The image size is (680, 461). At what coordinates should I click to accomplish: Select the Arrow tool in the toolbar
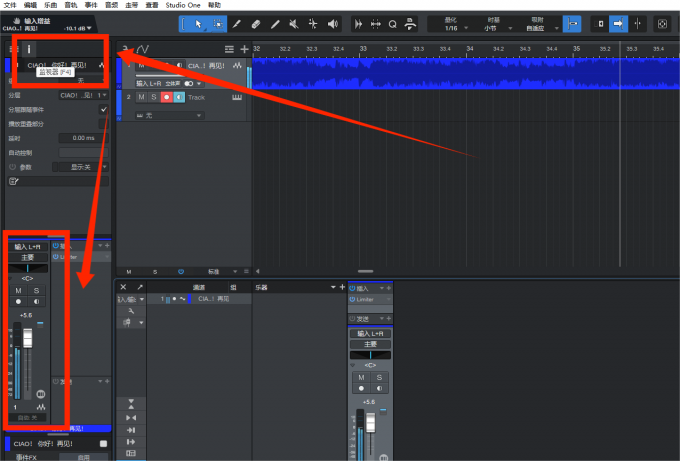pos(198,24)
